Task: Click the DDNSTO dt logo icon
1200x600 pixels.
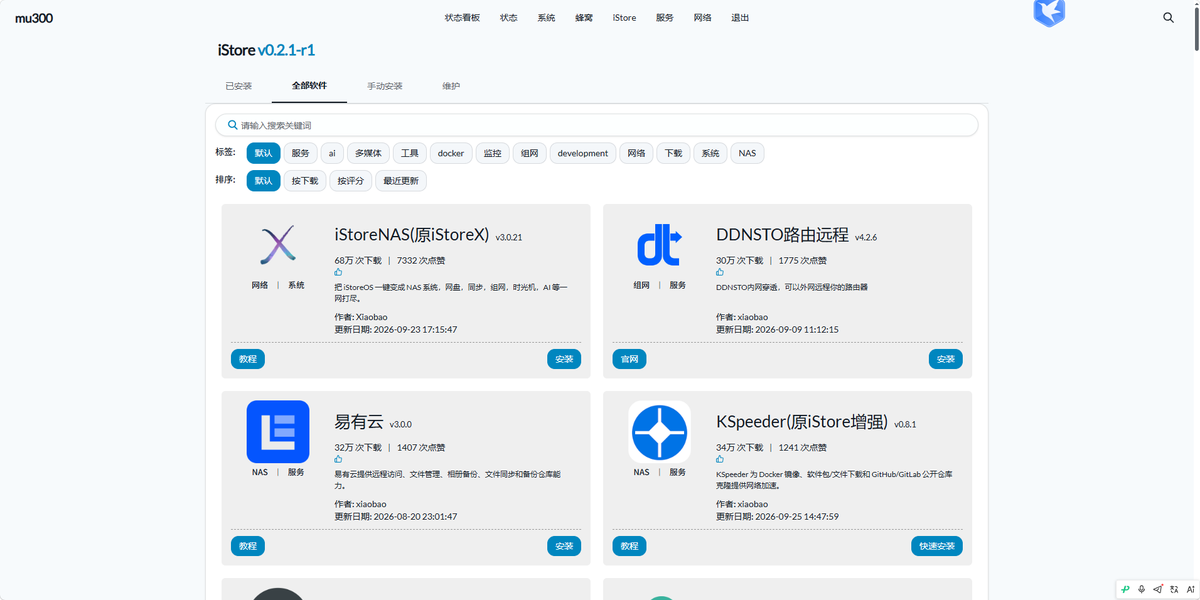Action: point(659,246)
